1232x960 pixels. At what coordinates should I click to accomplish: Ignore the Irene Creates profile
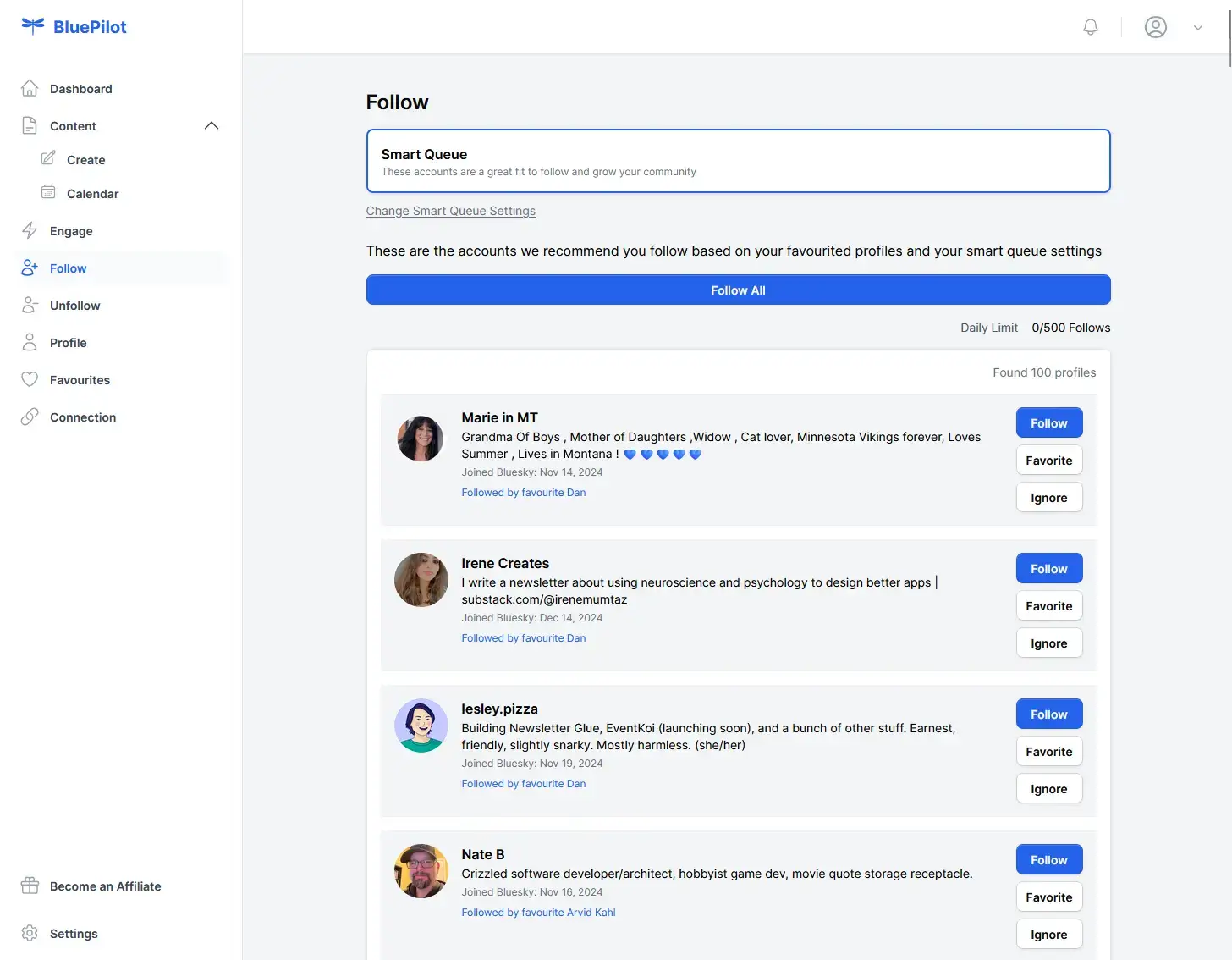coord(1048,643)
